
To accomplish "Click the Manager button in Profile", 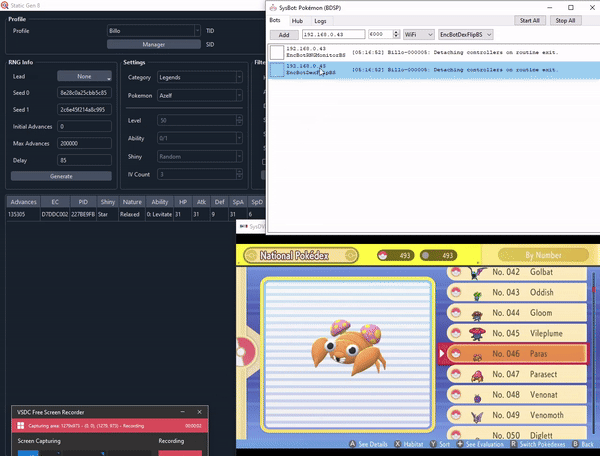I will 154,44.
